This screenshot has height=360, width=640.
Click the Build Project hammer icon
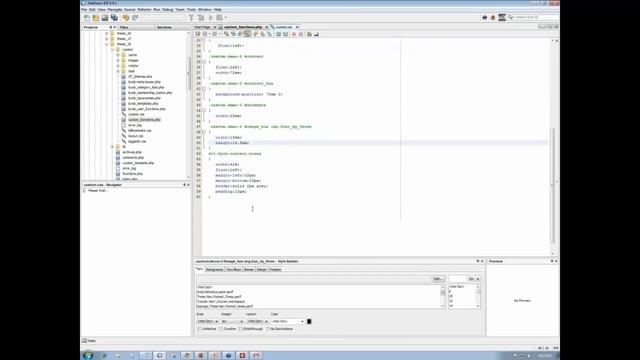pos(191,18)
